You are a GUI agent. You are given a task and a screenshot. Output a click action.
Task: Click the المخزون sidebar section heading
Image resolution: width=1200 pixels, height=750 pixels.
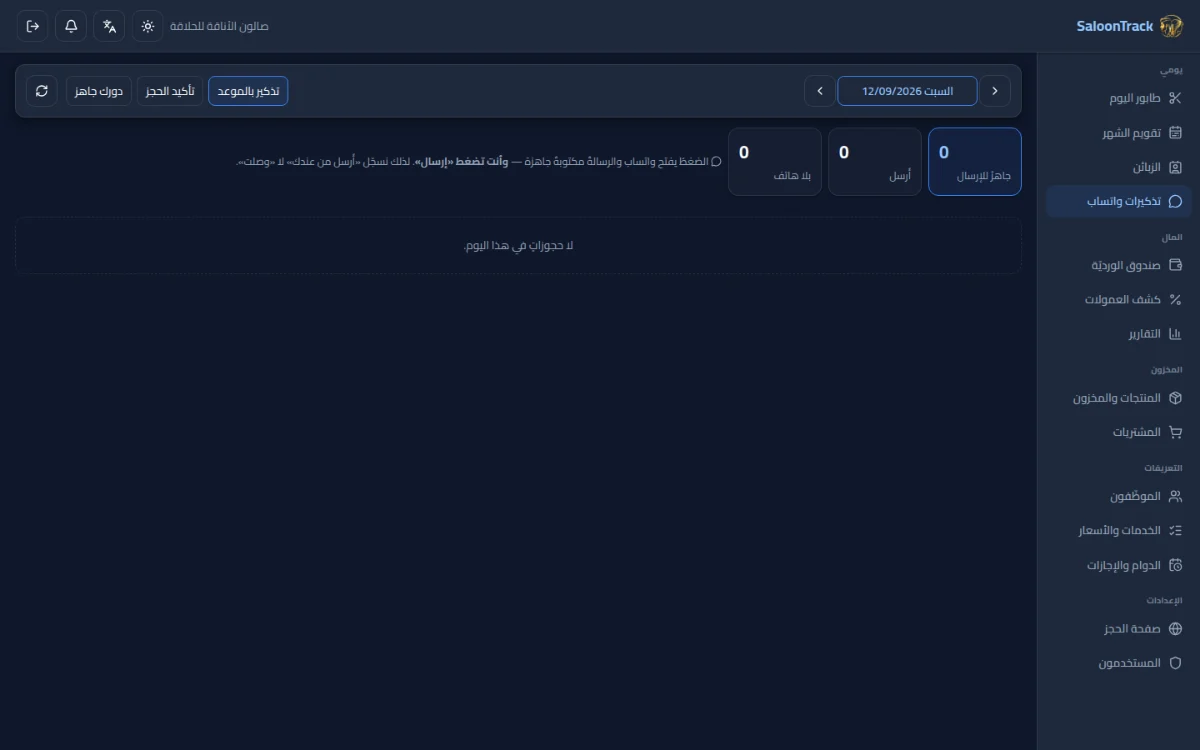[1167, 370]
